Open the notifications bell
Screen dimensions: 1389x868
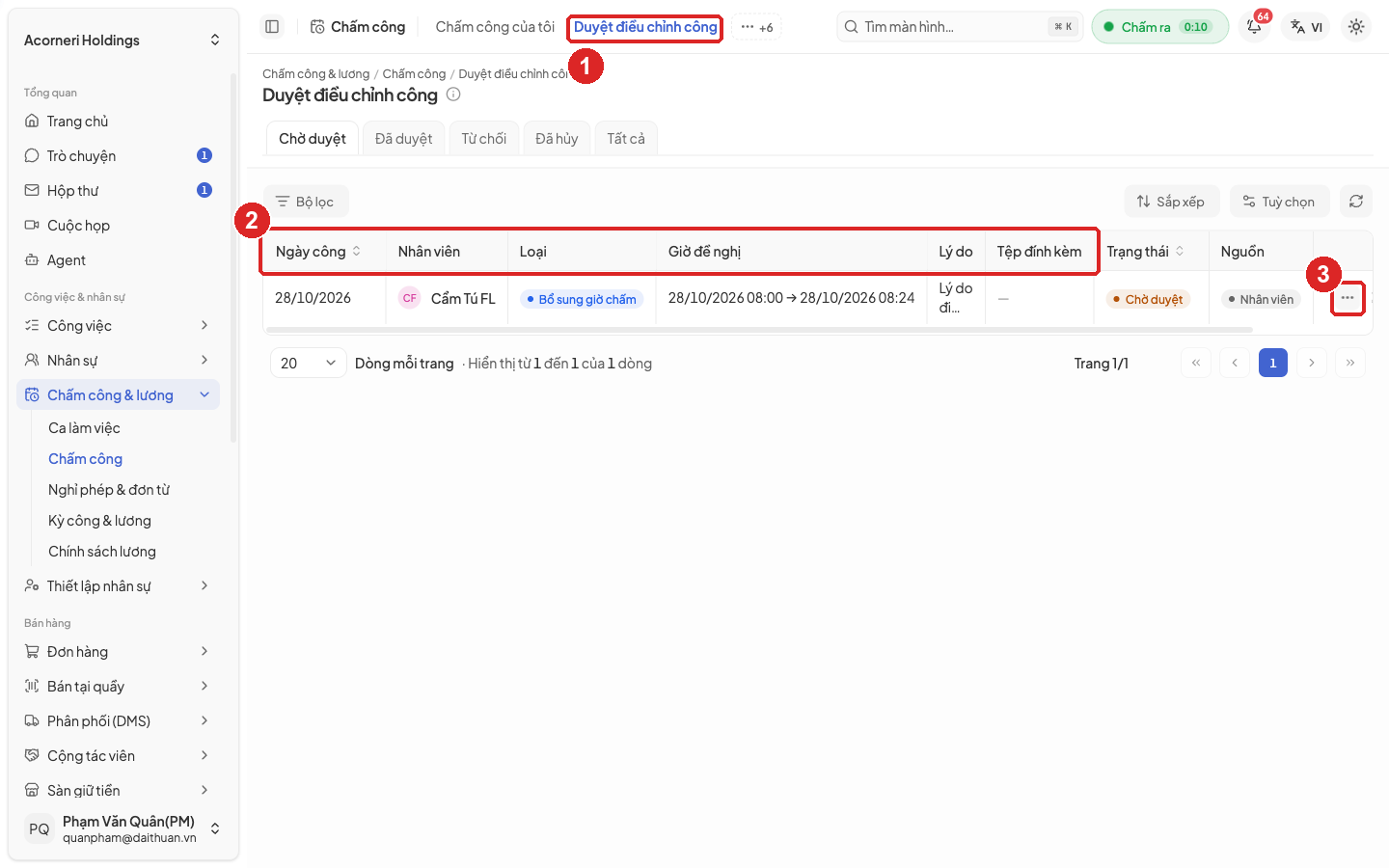(1254, 27)
